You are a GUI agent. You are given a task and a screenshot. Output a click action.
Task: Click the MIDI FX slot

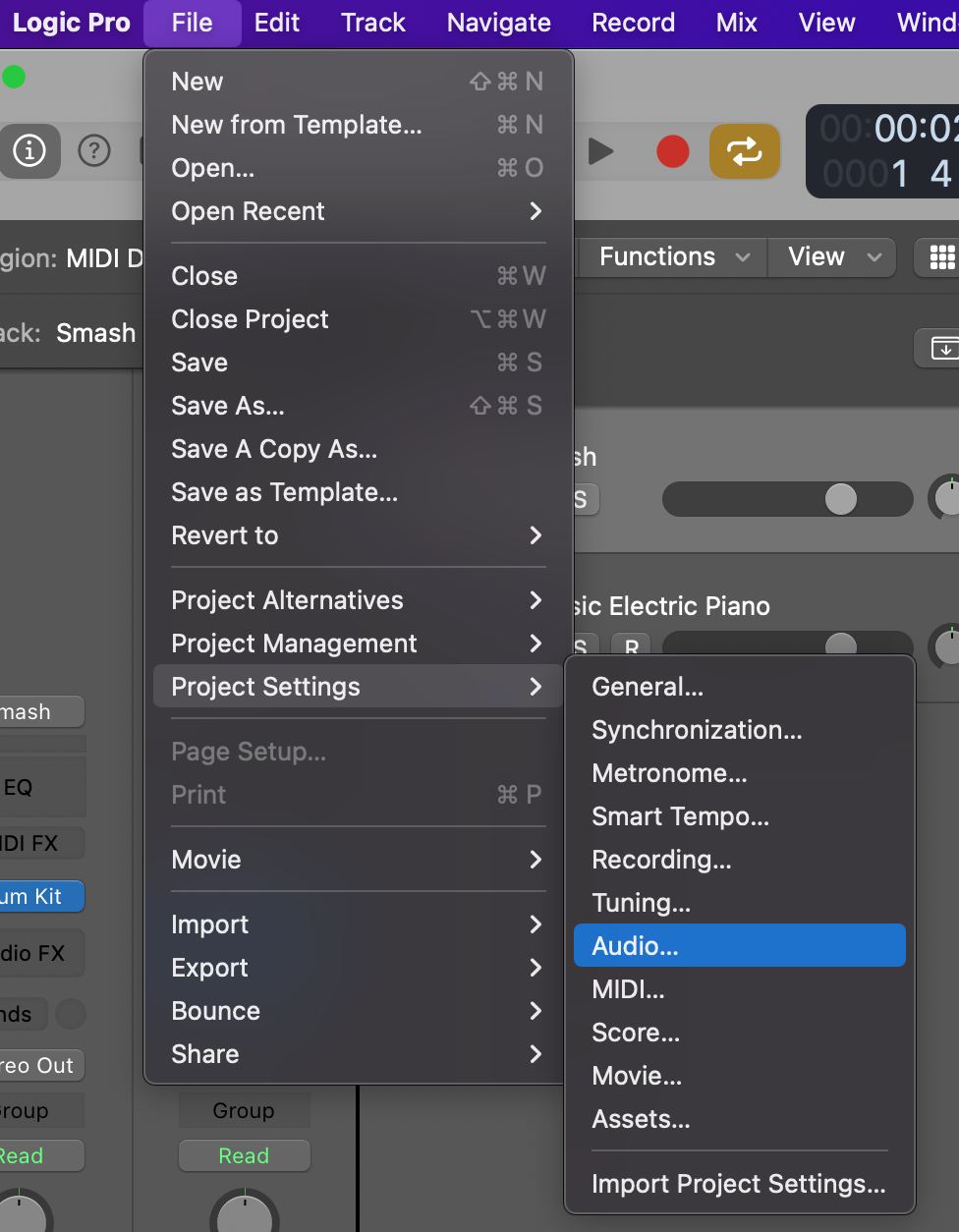click(x=42, y=843)
